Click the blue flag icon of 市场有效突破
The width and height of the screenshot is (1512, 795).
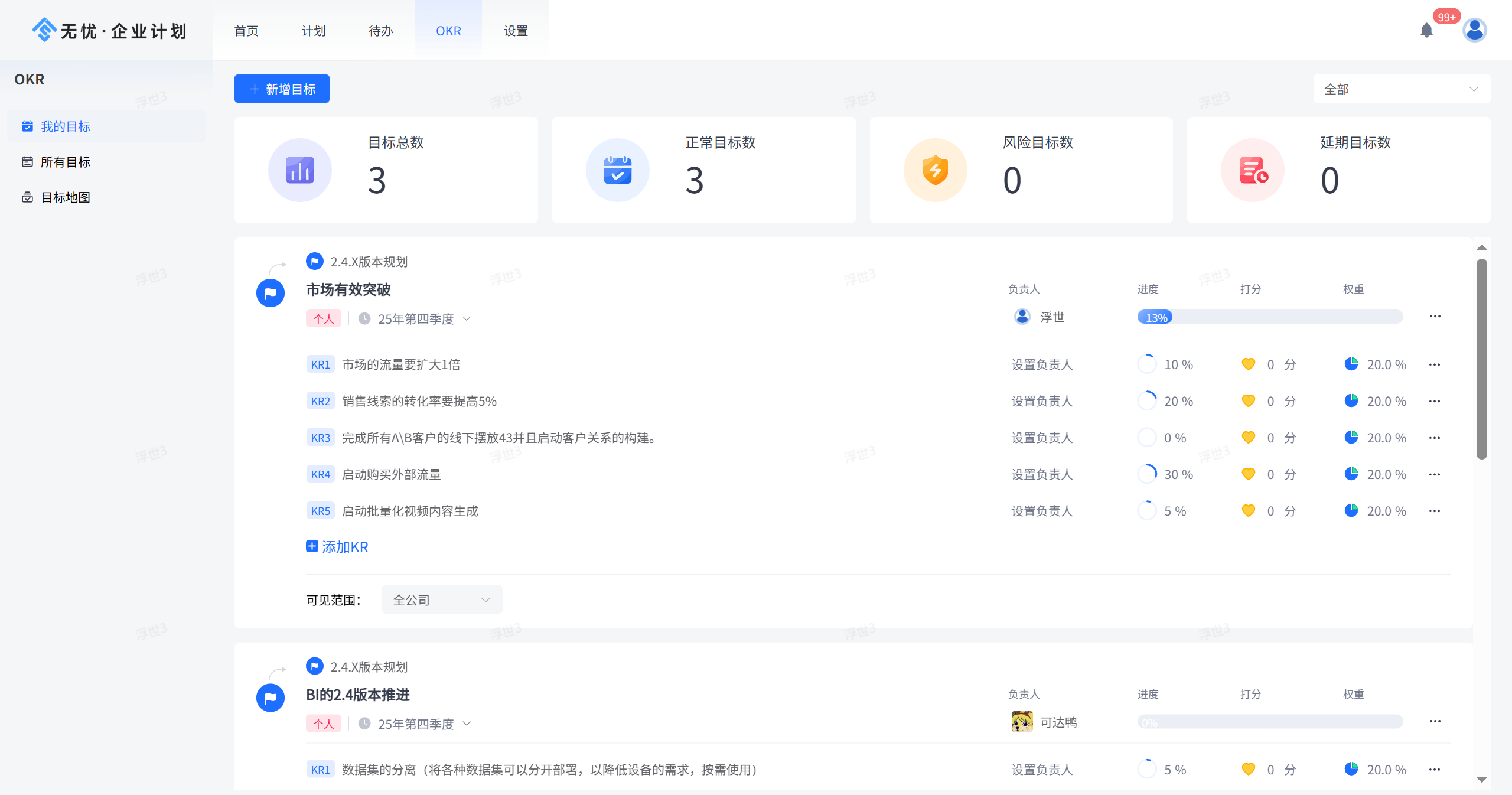(271, 293)
